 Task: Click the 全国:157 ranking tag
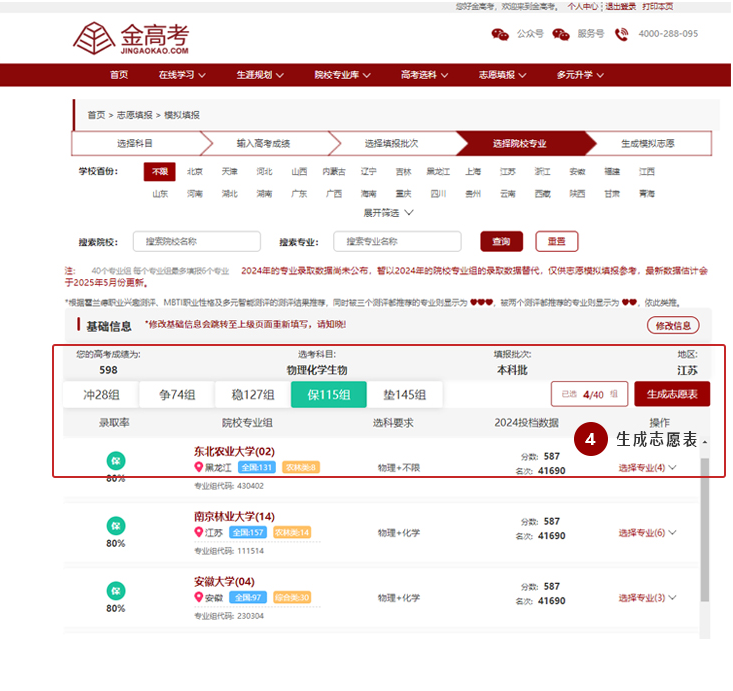pyautogui.click(x=248, y=533)
